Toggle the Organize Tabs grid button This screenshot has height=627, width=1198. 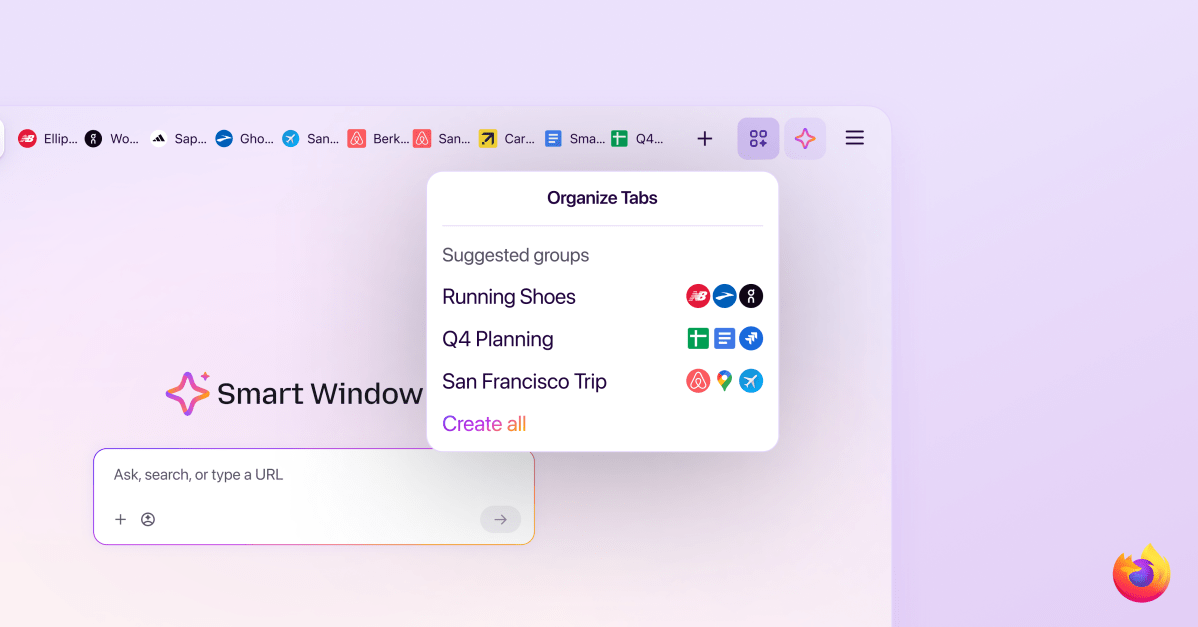[x=758, y=138]
